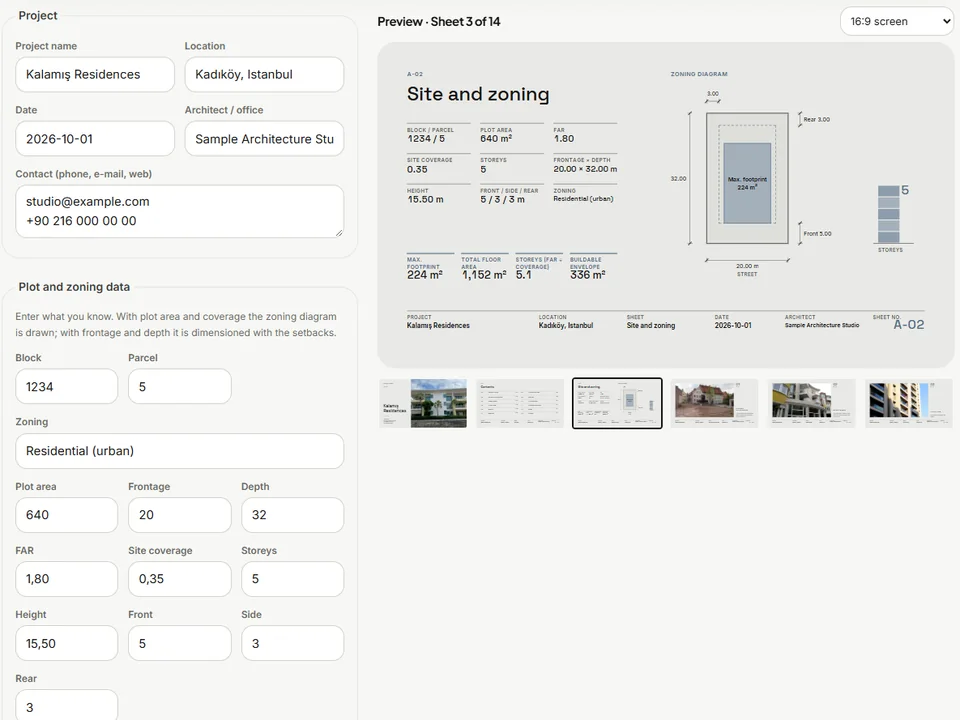Focus the Storeys input field
This screenshot has height=720, width=960.
pos(293,579)
